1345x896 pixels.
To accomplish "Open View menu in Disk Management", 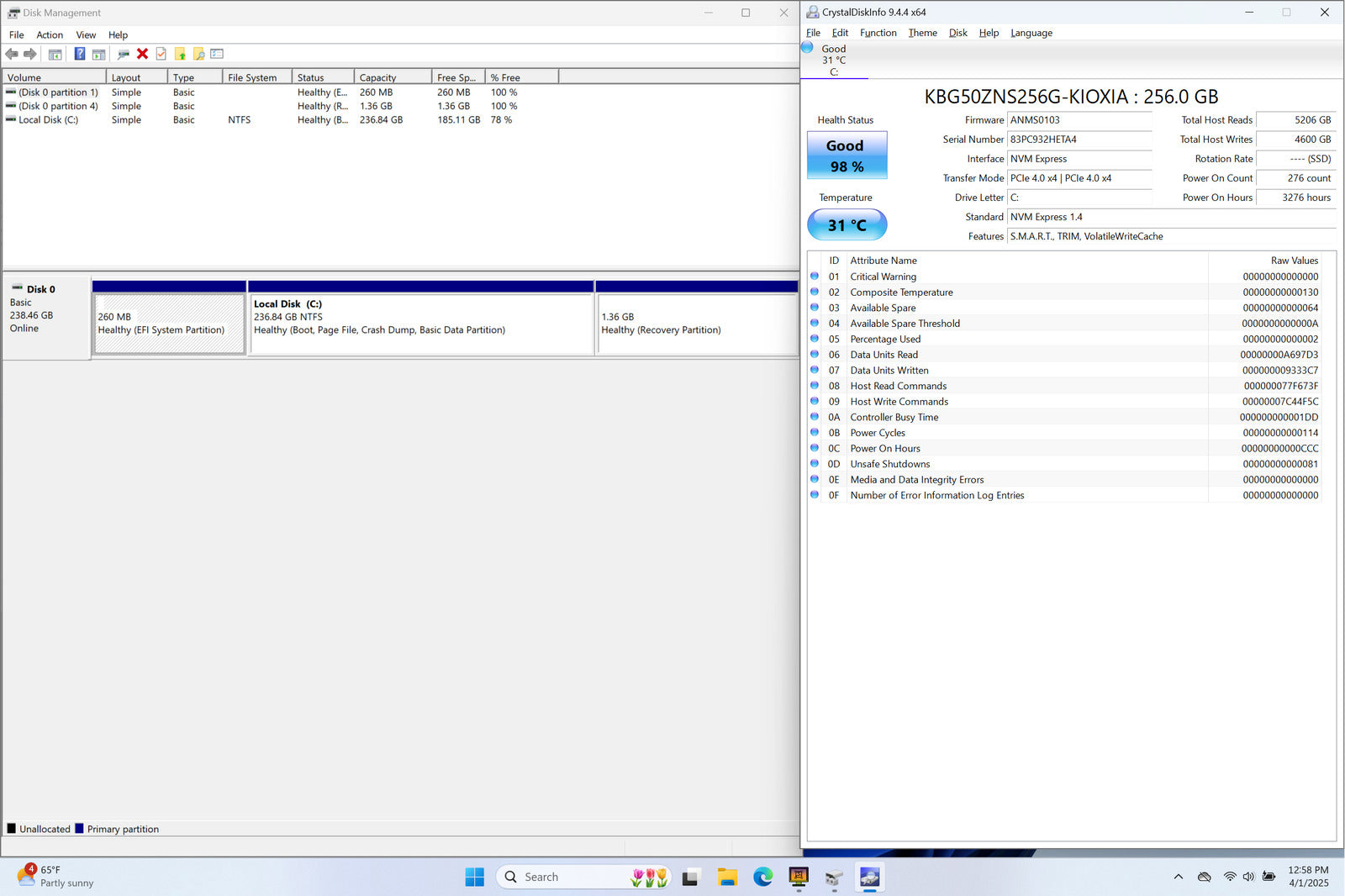I will click(x=86, y=34).
